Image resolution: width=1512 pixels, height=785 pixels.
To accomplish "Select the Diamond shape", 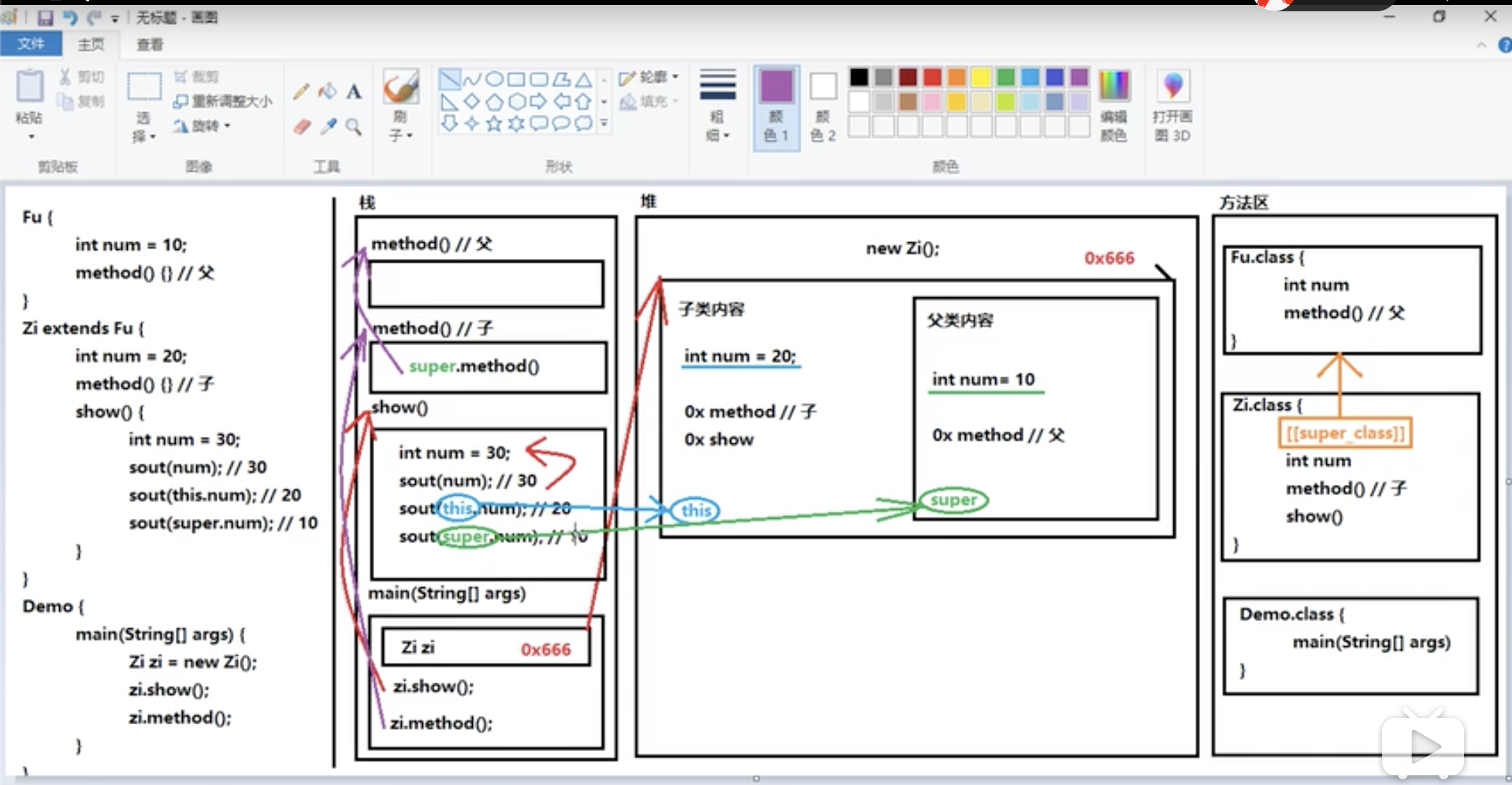I will (x=472, y=102).
